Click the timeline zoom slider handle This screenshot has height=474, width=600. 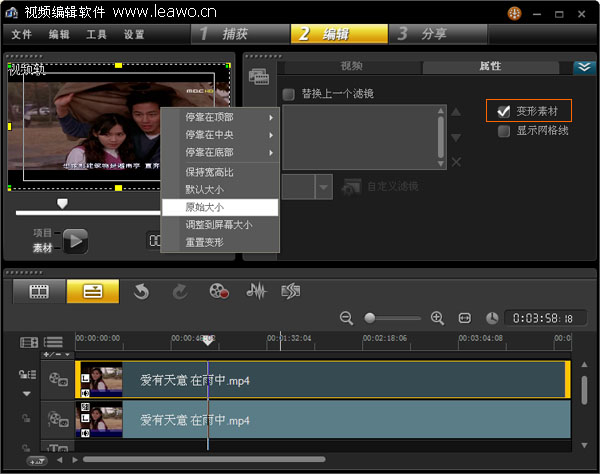click(x=370, y=318)
